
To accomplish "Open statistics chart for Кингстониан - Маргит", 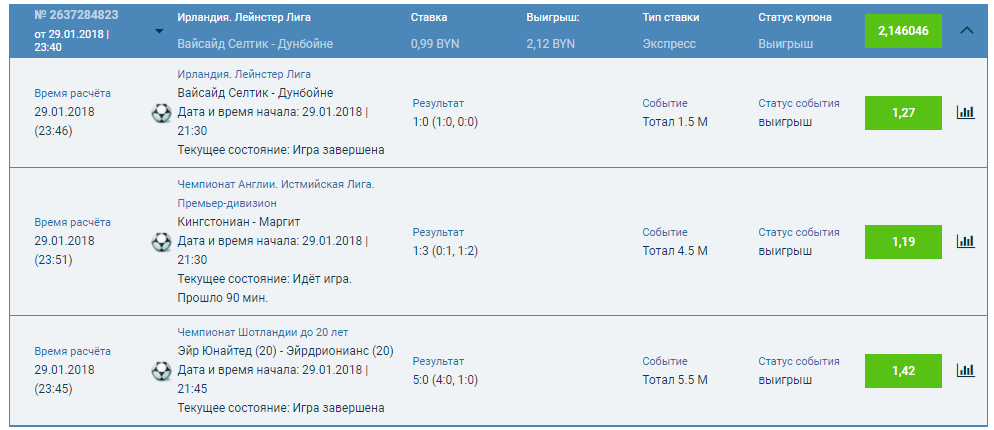I will (965, 241).
